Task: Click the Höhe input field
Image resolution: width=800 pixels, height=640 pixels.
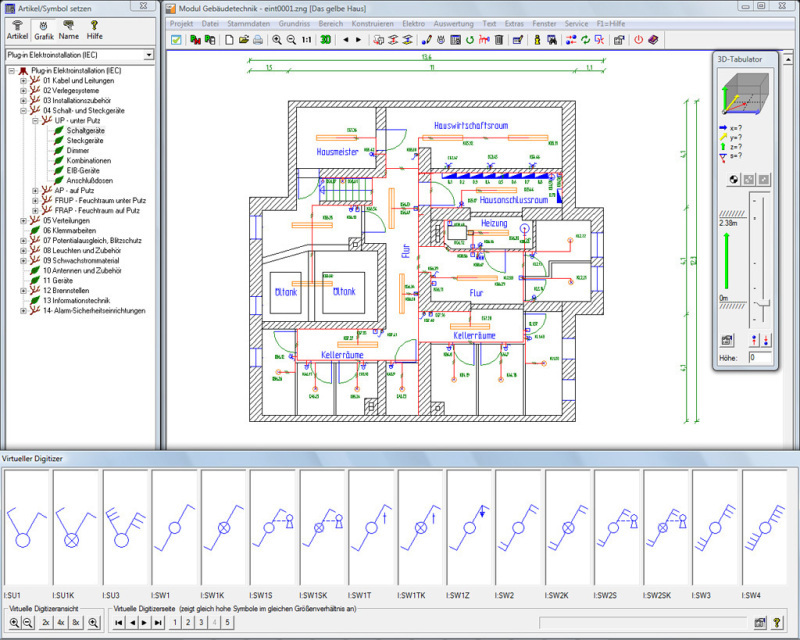Action: click(760, 358)
